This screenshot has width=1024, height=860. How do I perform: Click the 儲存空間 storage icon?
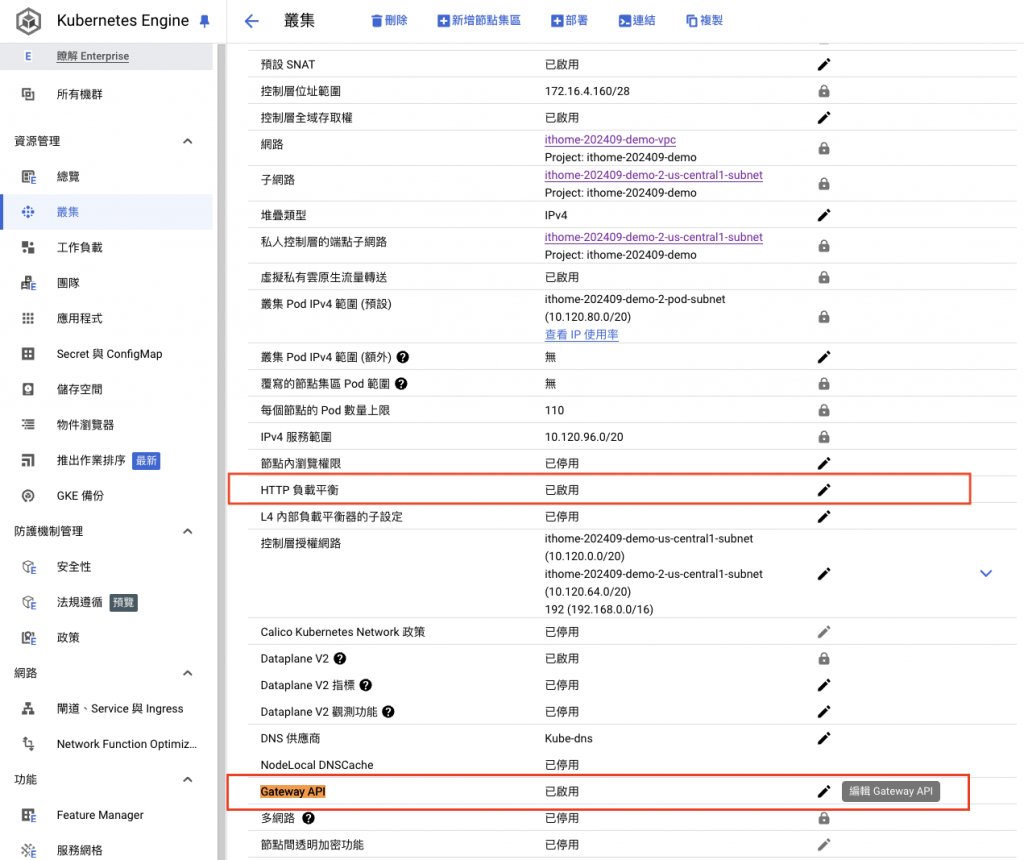click(28, 389)
